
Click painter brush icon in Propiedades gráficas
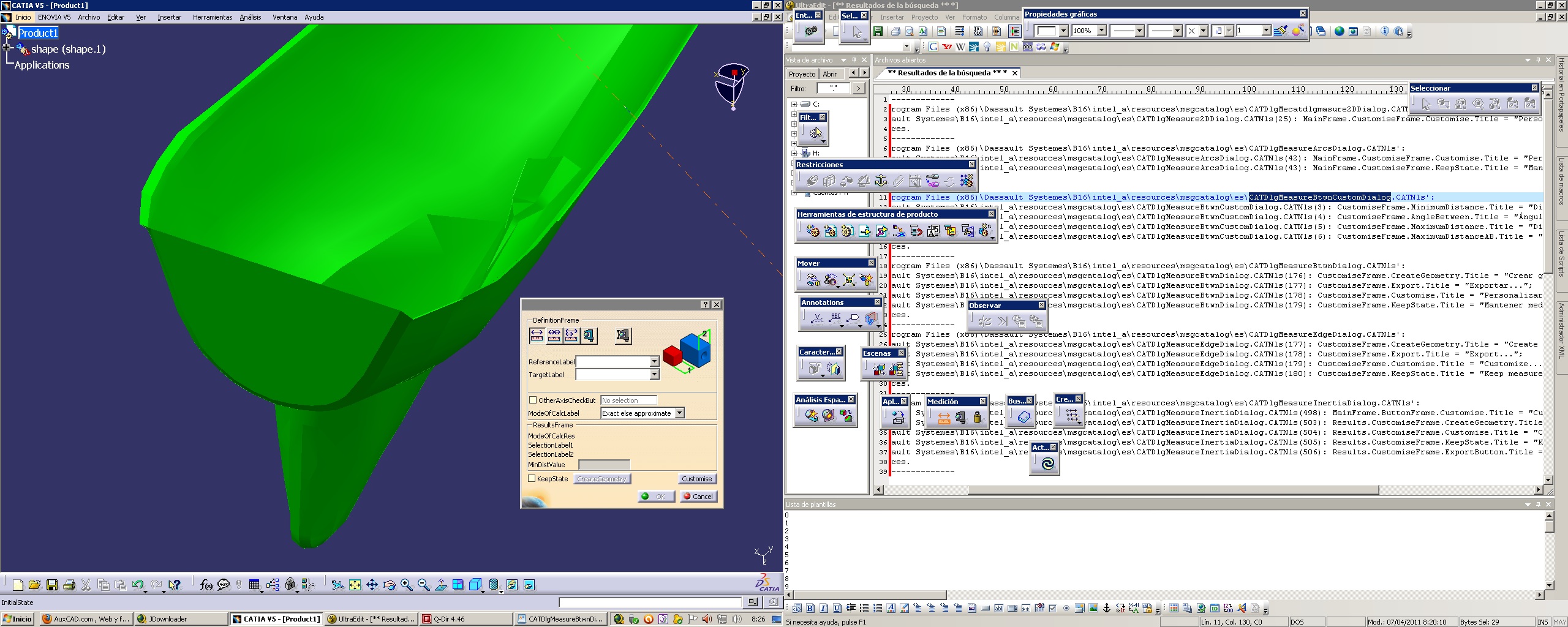[x=1280, y=31]
